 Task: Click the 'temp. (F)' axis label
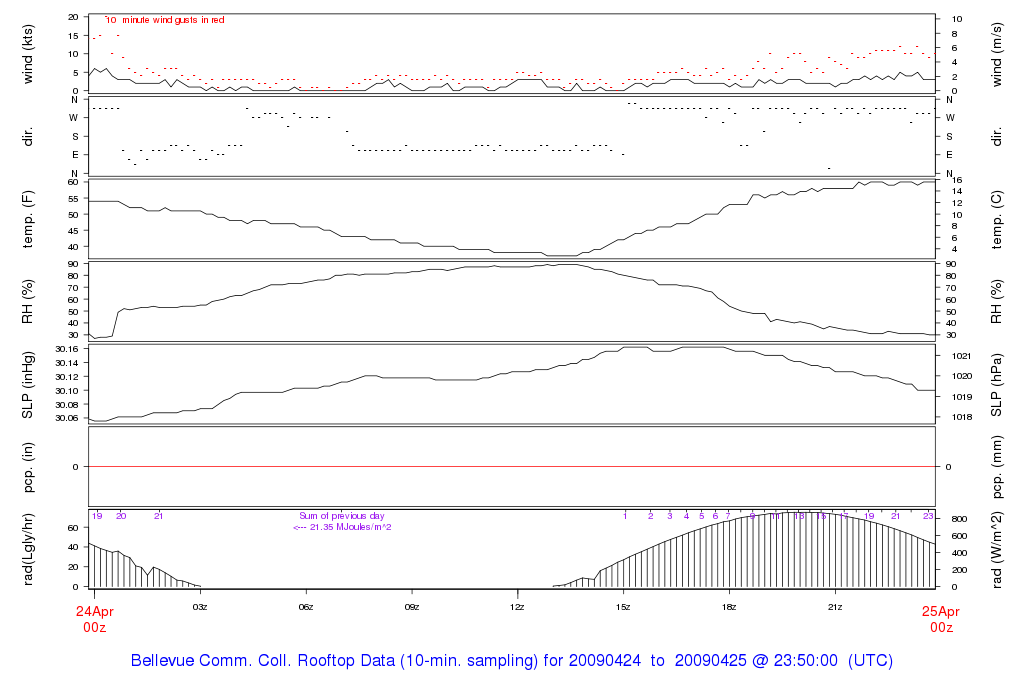pyautogui.click(x=28, y=219)
